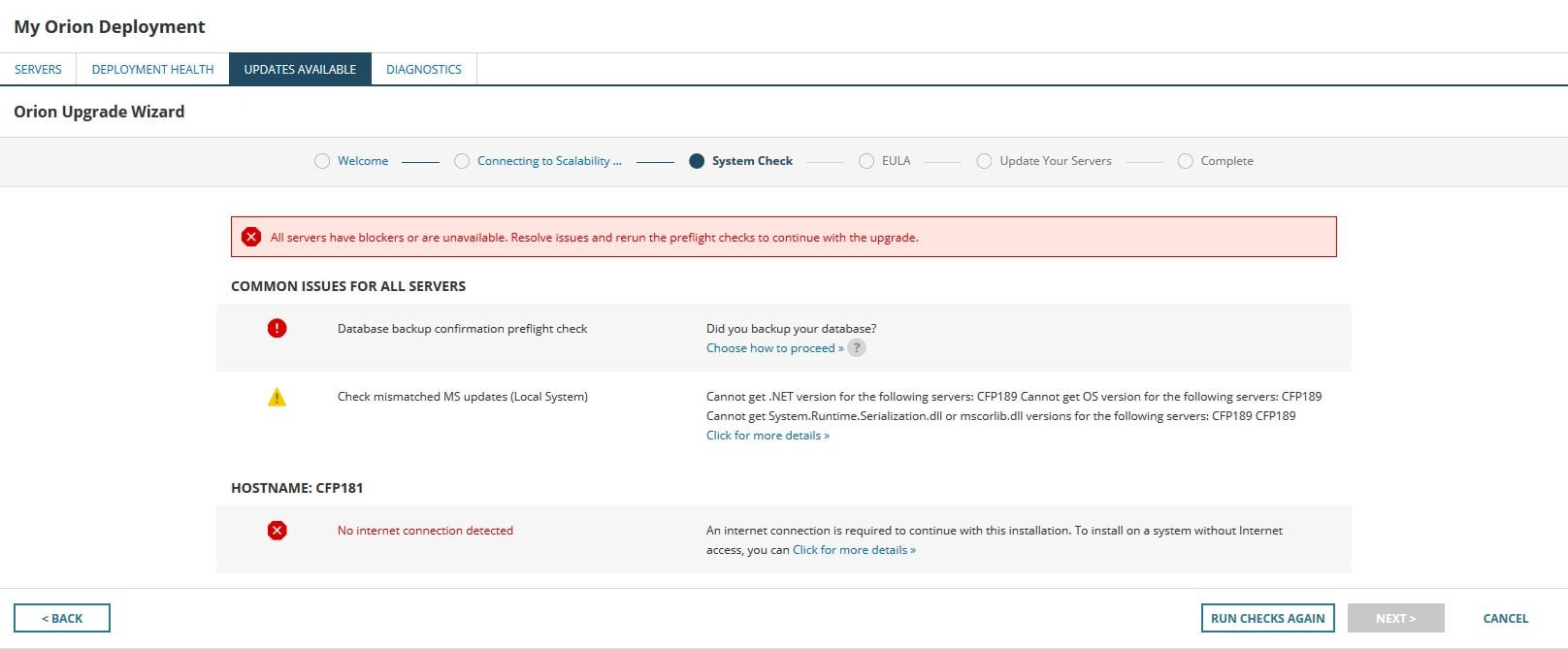The width and height of the screenshot is (1568, 649).
Task: Click the 'My Orion Deployment' page title
Action: [110, 27]
